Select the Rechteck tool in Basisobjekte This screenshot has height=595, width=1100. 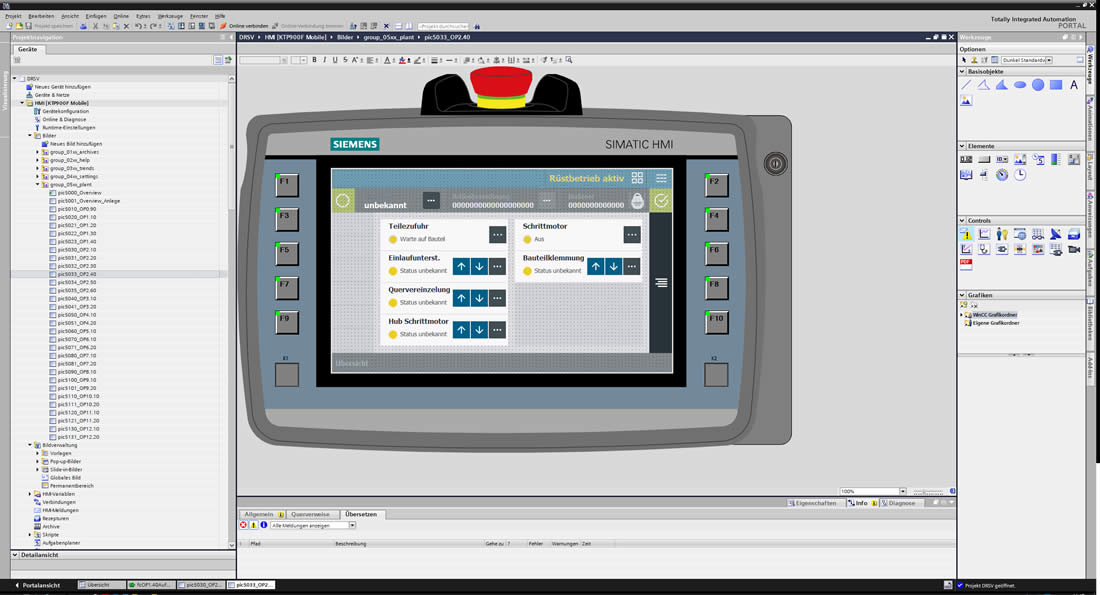click(1055, 84)
